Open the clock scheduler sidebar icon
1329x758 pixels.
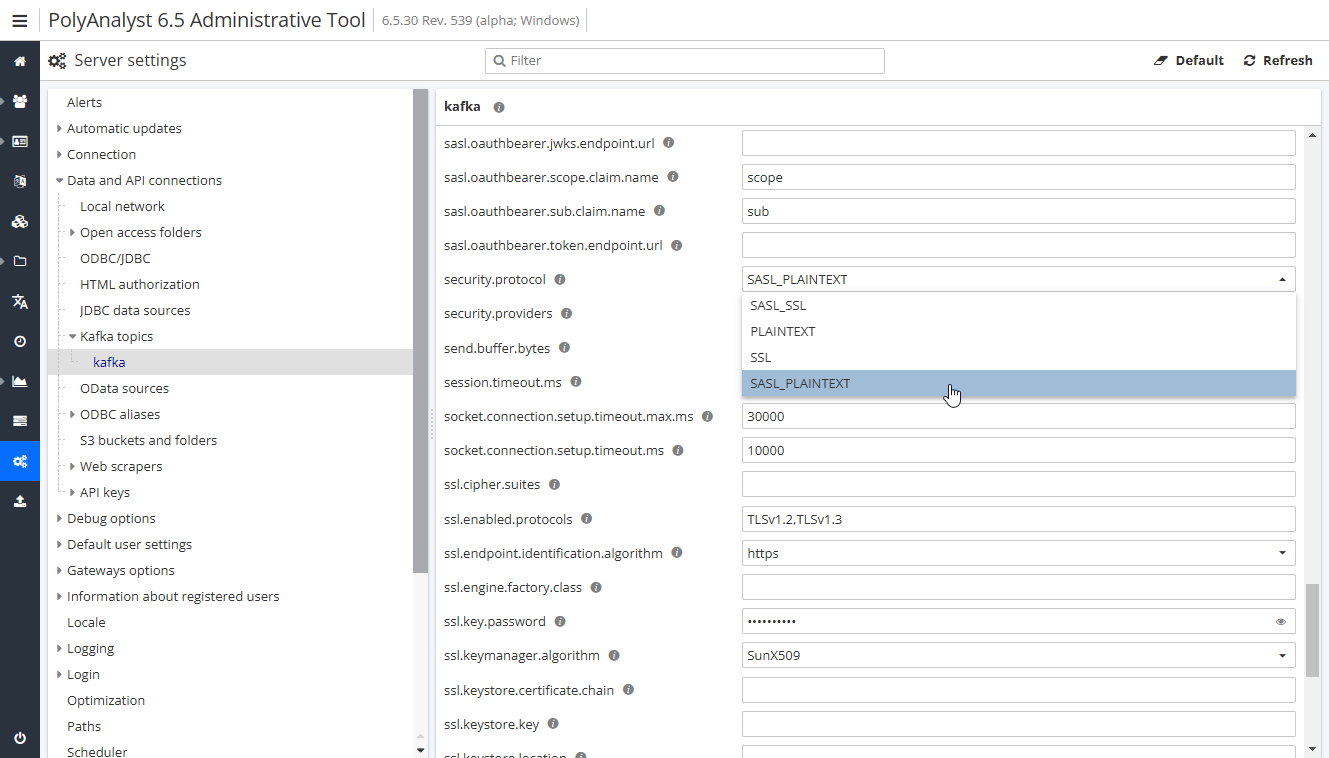(x=19, y=341)
